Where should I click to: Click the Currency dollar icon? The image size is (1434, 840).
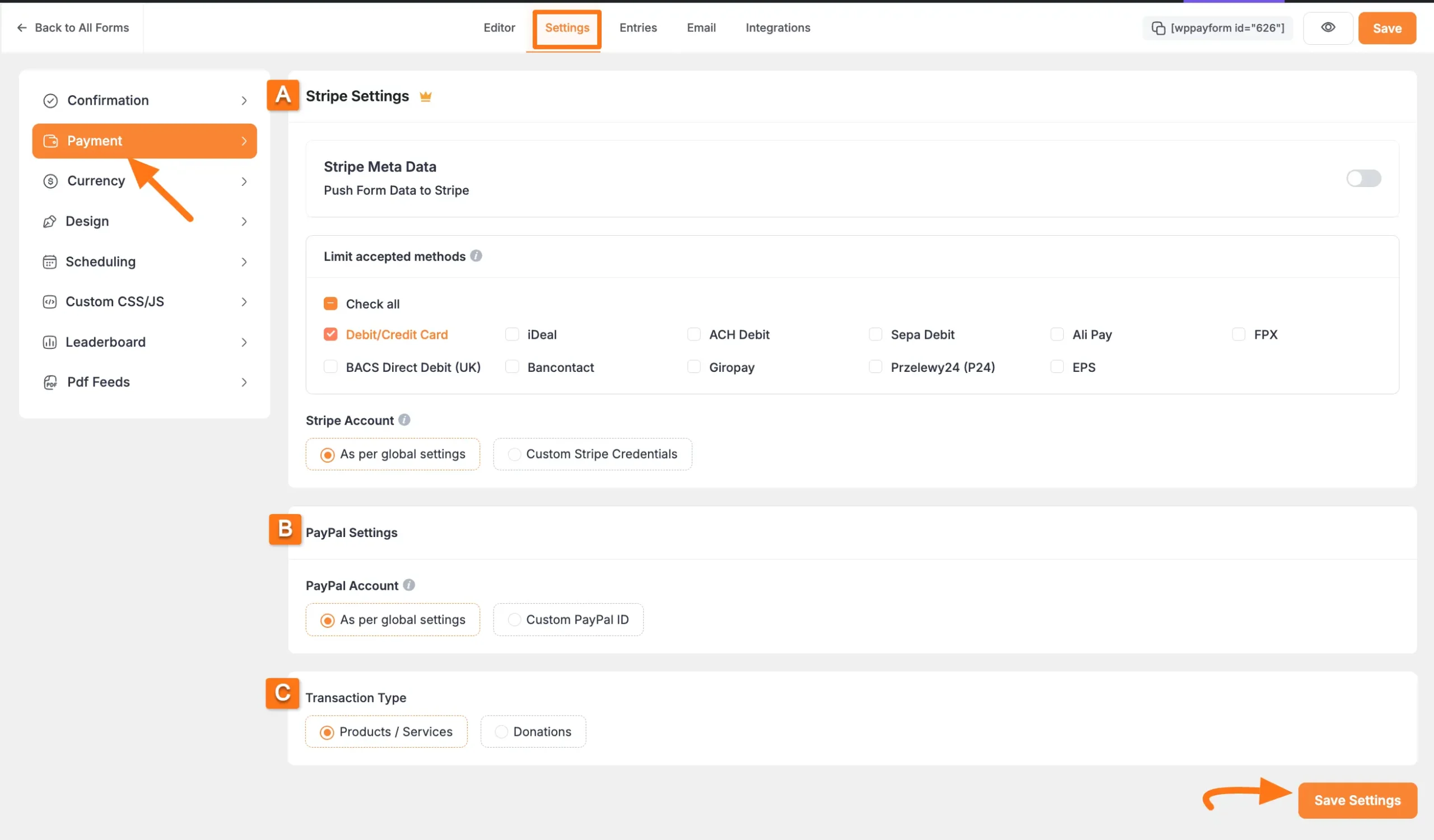pyautogui.click(x=50, y=181)
